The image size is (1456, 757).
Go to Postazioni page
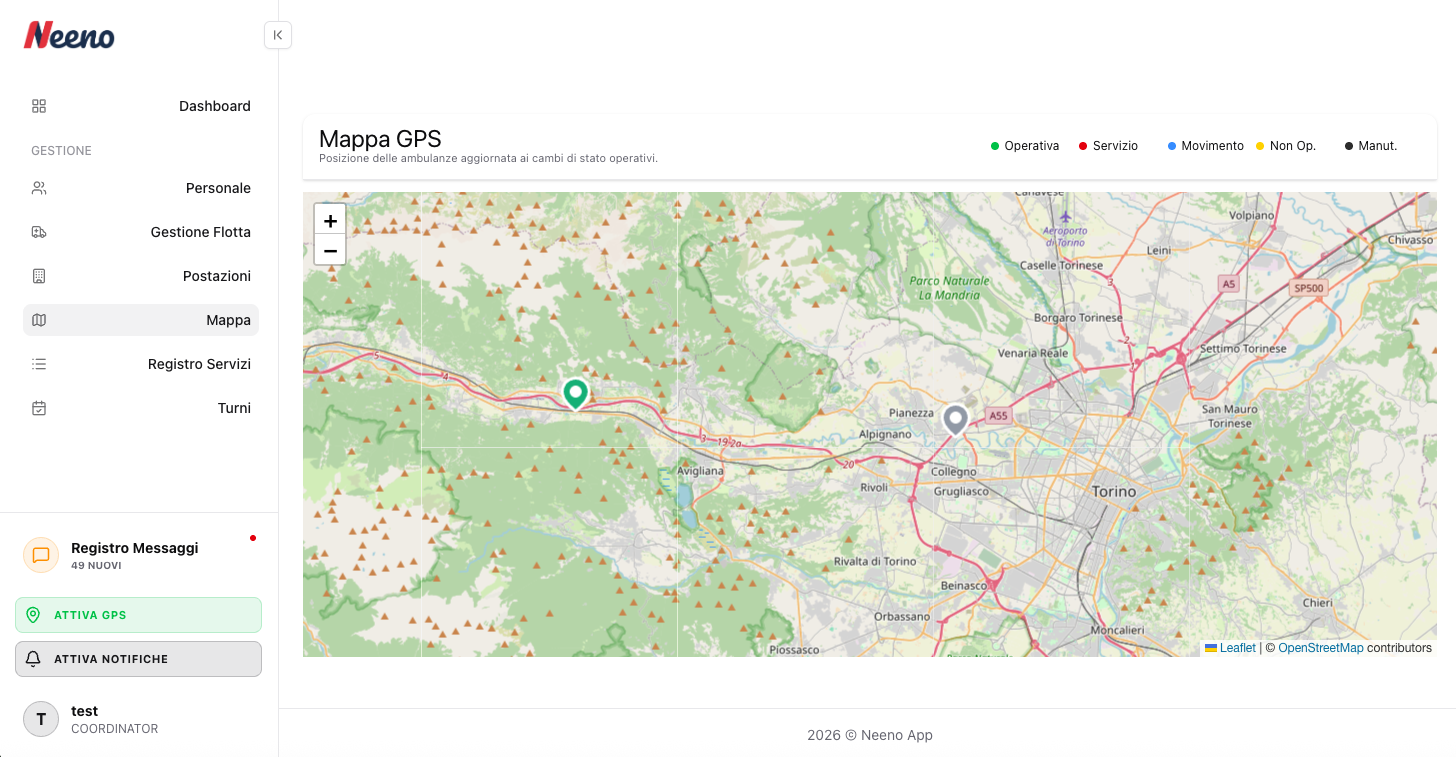[141, 276]
